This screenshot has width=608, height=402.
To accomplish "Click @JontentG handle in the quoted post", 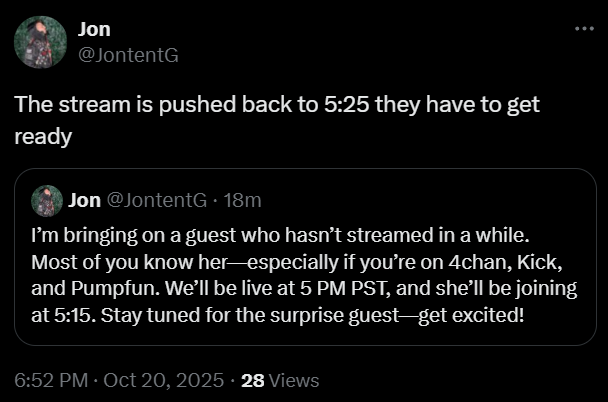I will 154,200.
